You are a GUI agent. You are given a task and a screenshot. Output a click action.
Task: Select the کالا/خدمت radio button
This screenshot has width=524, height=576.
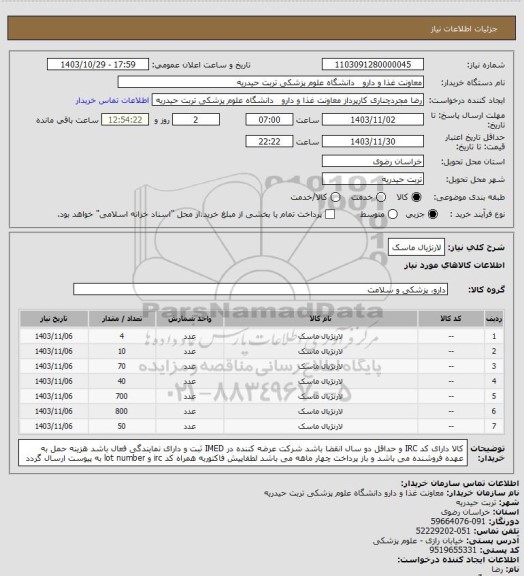click(335, 197)
